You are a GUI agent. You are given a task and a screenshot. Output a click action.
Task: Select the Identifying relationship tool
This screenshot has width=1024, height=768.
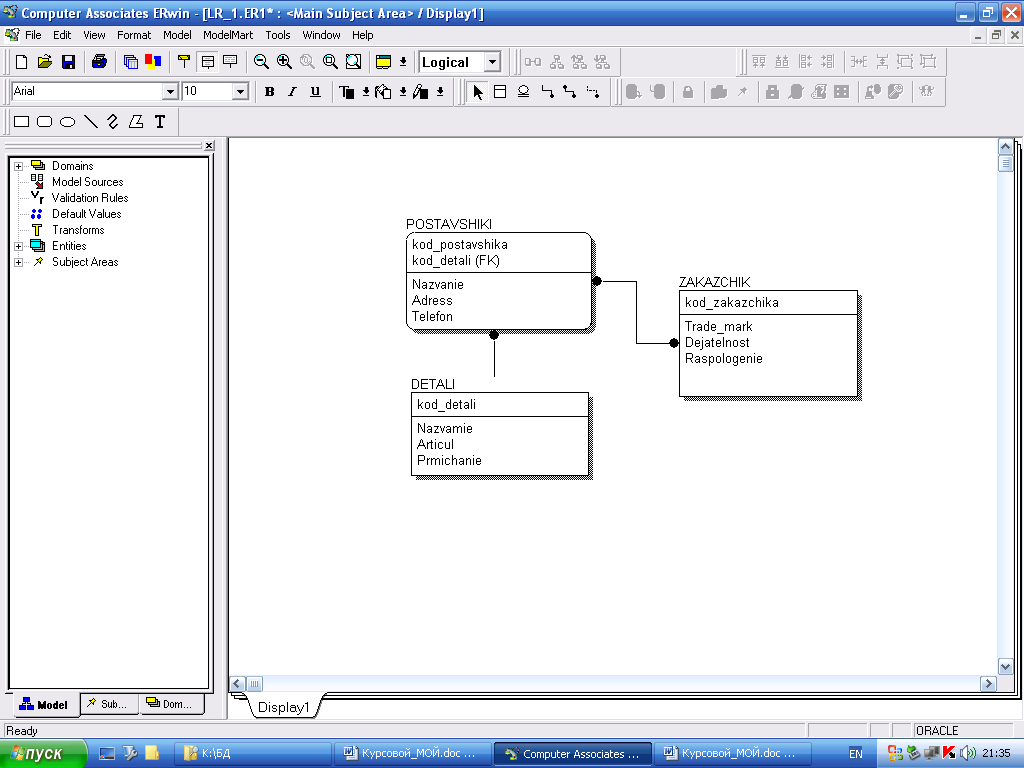point(547,92)
